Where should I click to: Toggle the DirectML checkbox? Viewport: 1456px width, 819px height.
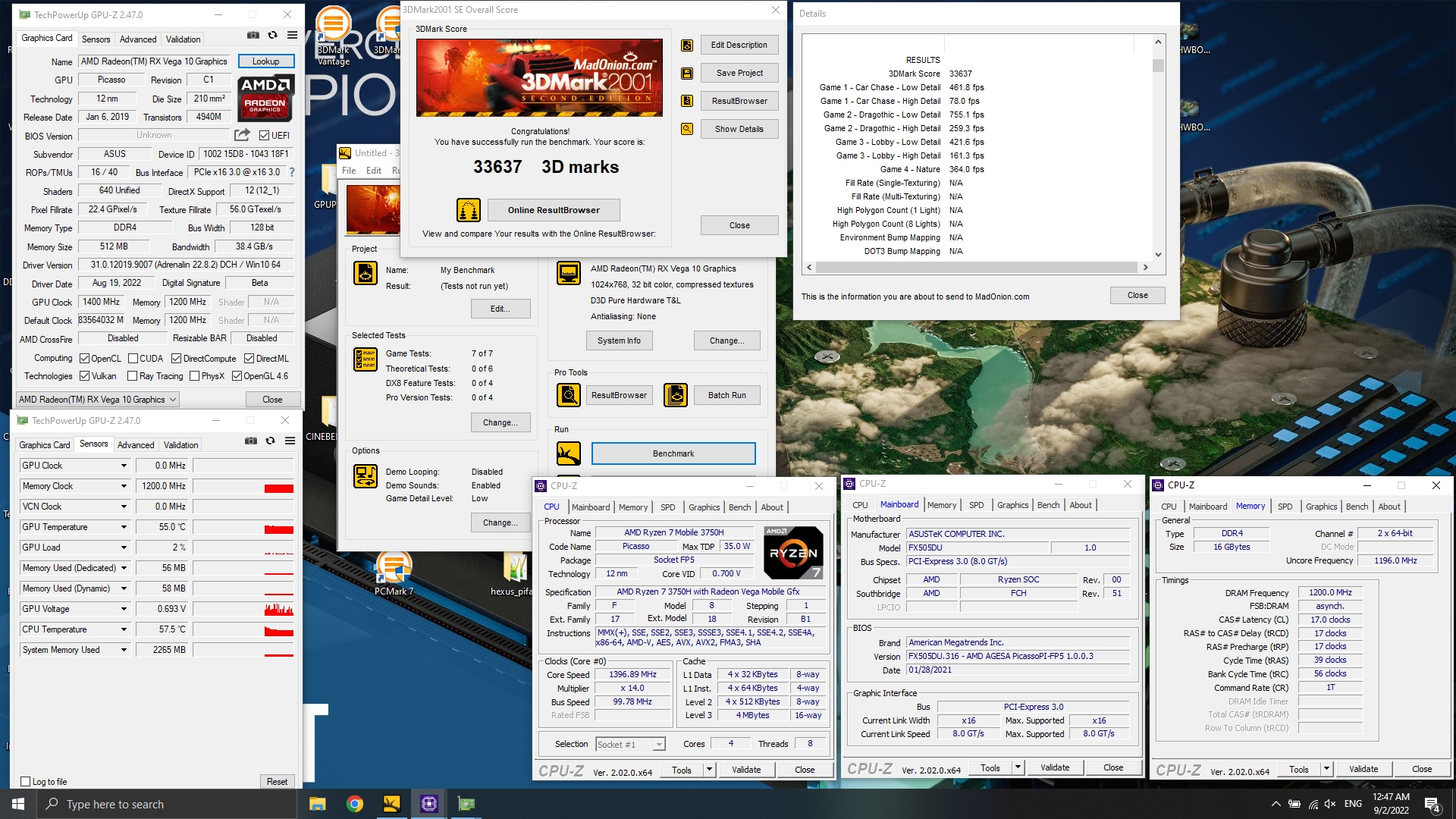coord(249,359)
